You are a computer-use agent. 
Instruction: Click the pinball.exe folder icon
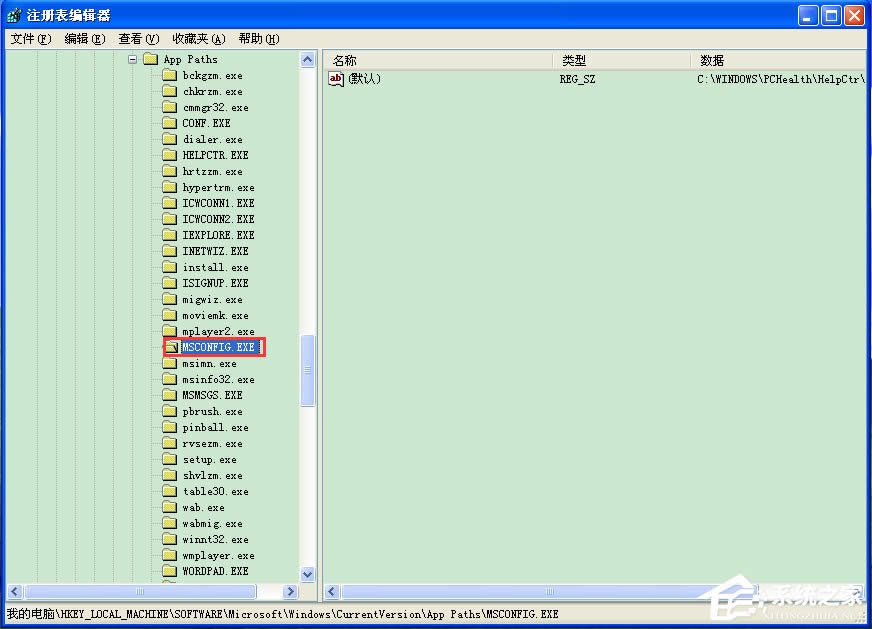[171, 427]
